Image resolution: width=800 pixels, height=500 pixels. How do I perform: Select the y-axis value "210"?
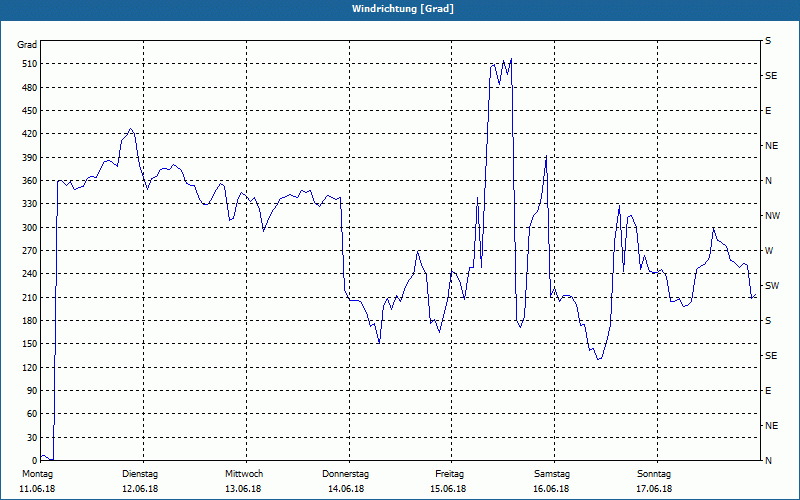(x=30, y=297)
